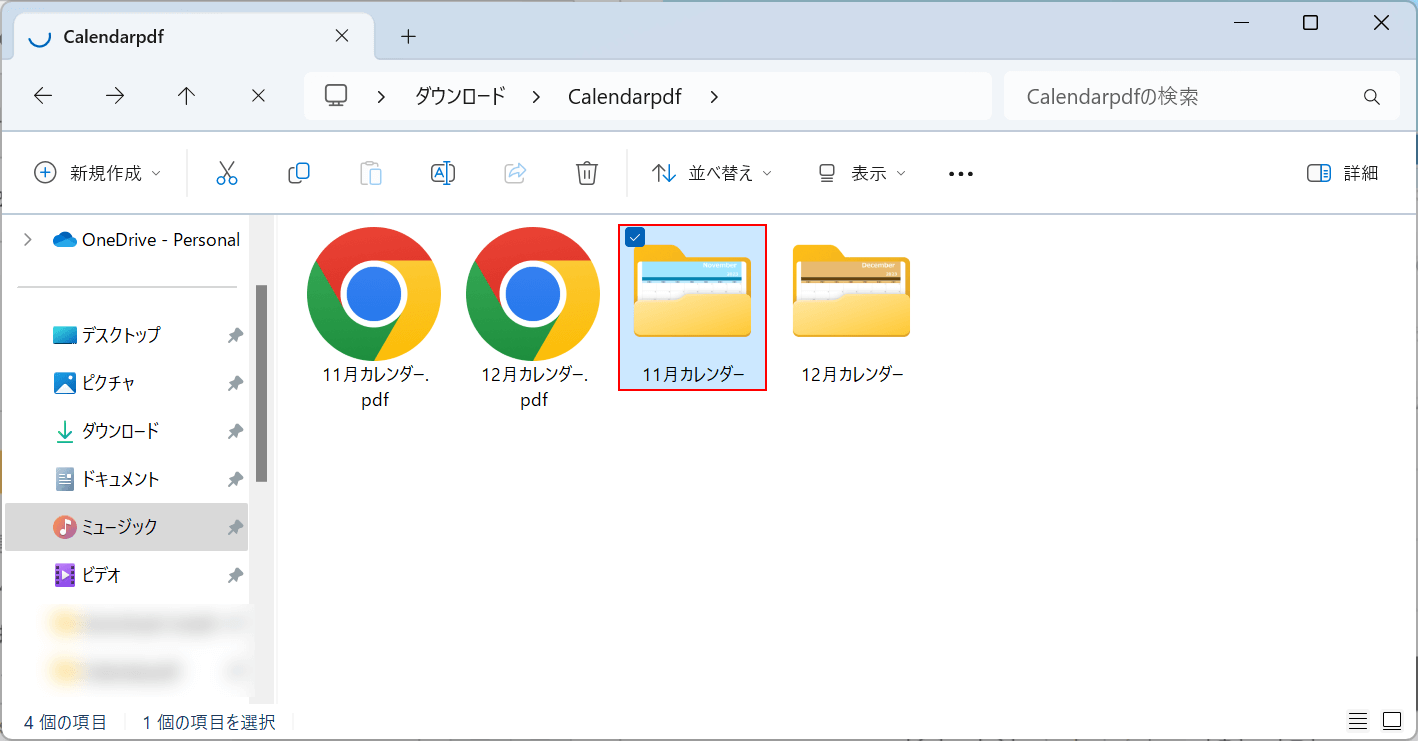Expand OneDrive - Personal tree node
The height and width of the screenshot is (741, 1418).
coord(28,239)
